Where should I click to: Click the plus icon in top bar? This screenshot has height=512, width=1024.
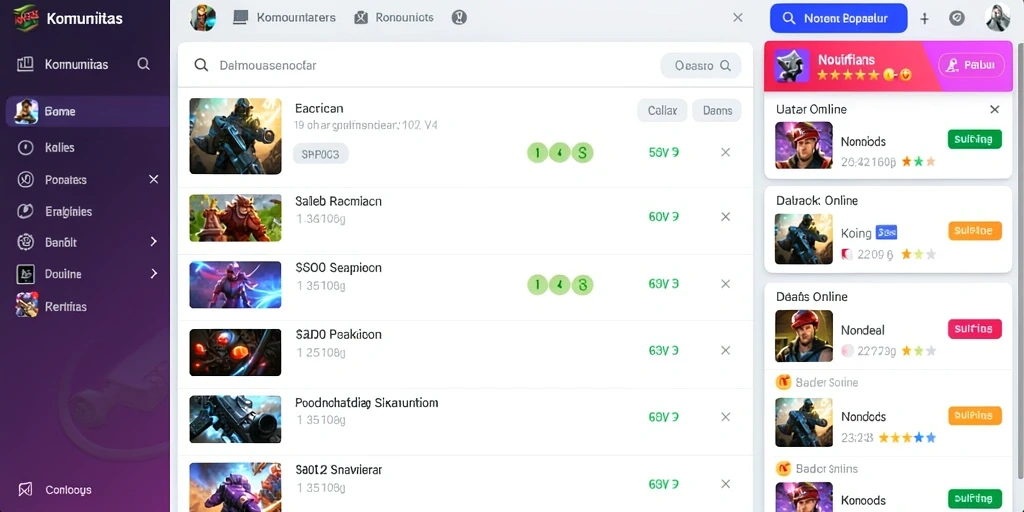coord(924,18)
